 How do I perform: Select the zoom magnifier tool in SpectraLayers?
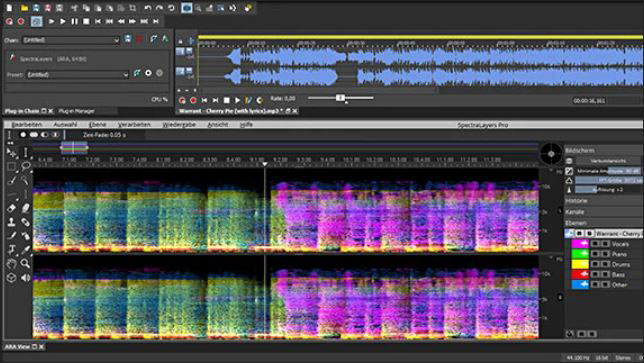coord(25,264)
